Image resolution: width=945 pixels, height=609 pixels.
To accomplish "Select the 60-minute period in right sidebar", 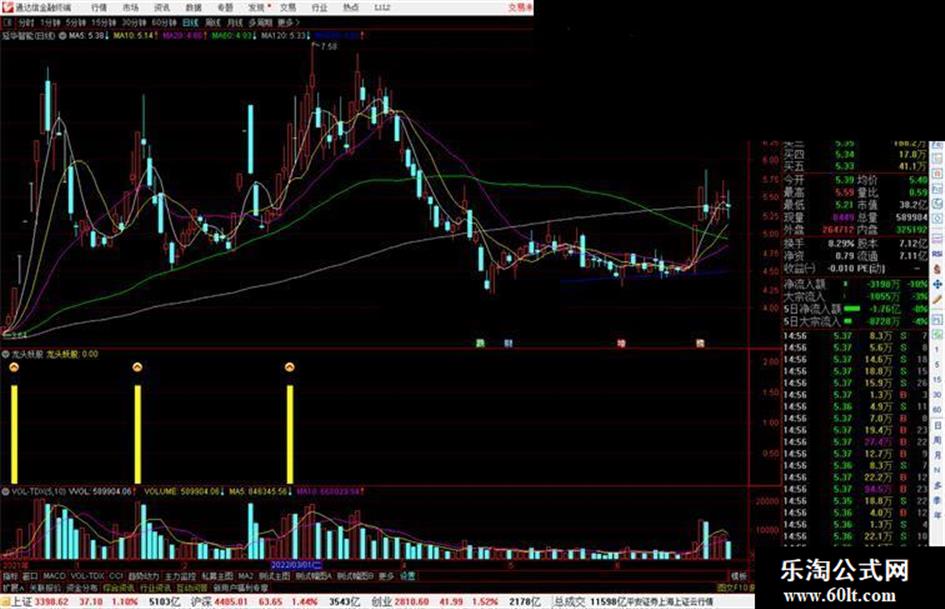I will point(937,410).
